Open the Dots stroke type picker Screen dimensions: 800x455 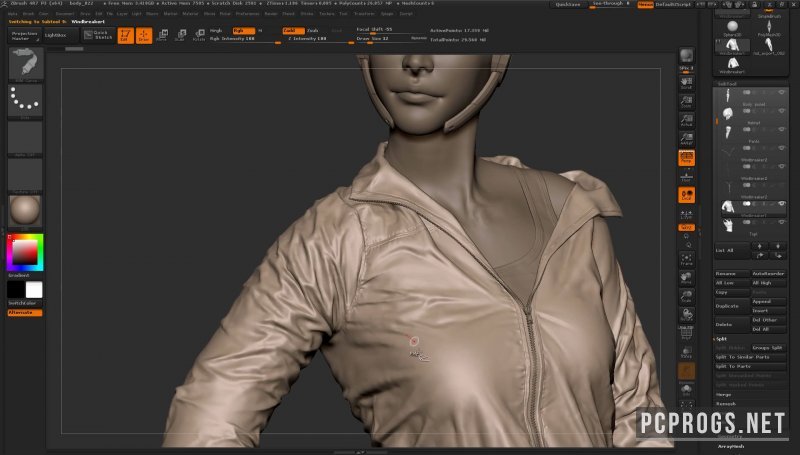pos(26,101)
